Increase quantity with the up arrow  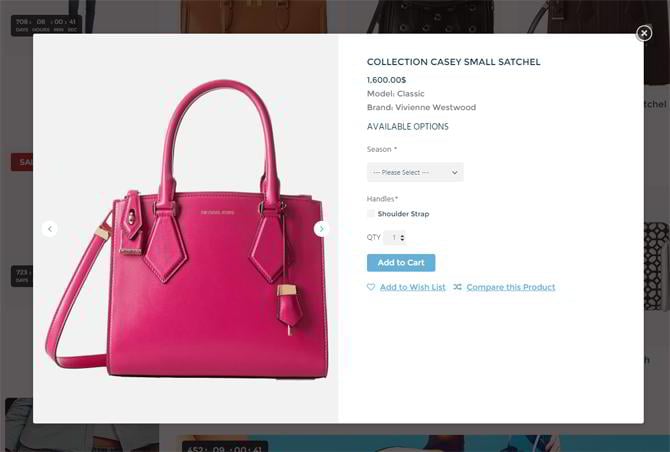pos(402,235)
